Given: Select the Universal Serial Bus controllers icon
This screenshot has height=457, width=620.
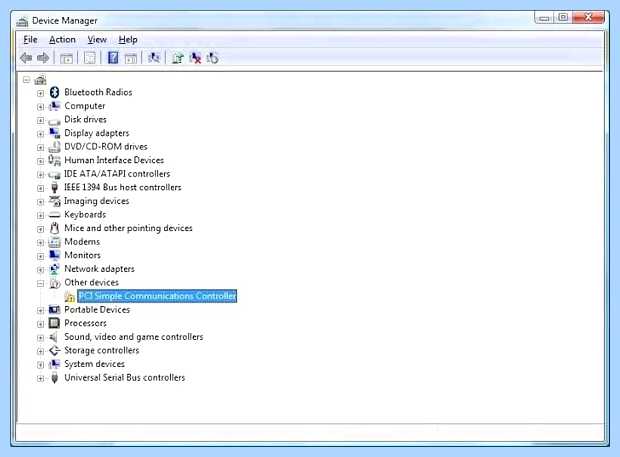Looking at the screenshot, I should [x=55, y=378].
